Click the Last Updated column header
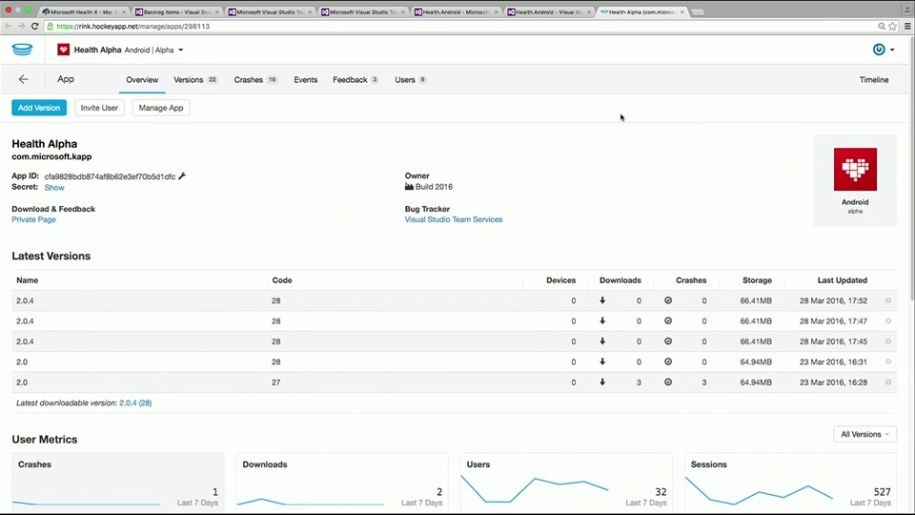This screenshot has height=515, width=915. [x=842, y=281]
